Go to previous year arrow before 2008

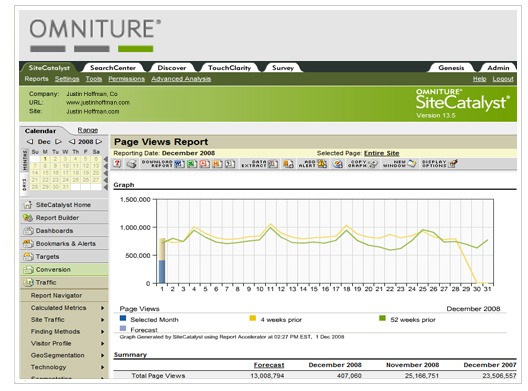(72, 142)
